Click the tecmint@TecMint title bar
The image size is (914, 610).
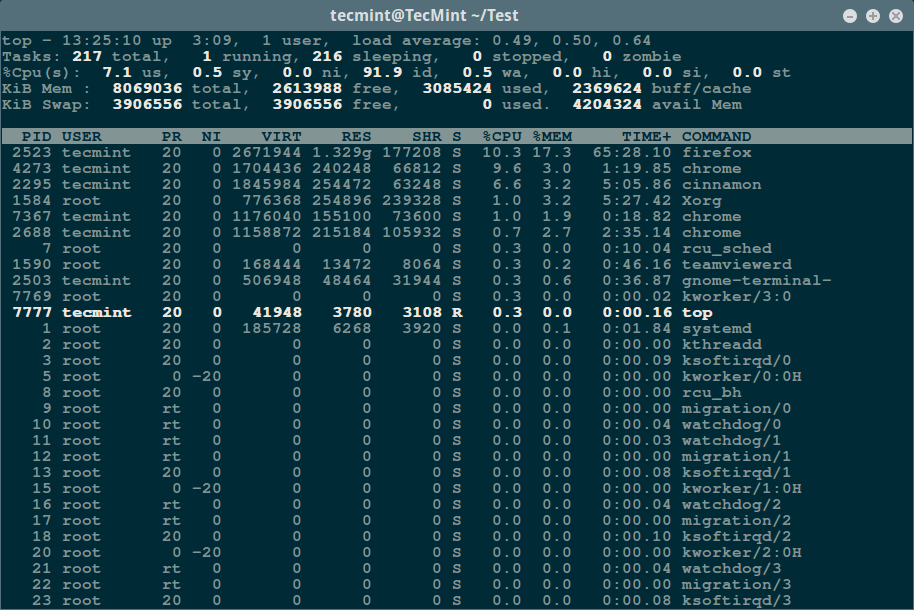pos(456,15)
